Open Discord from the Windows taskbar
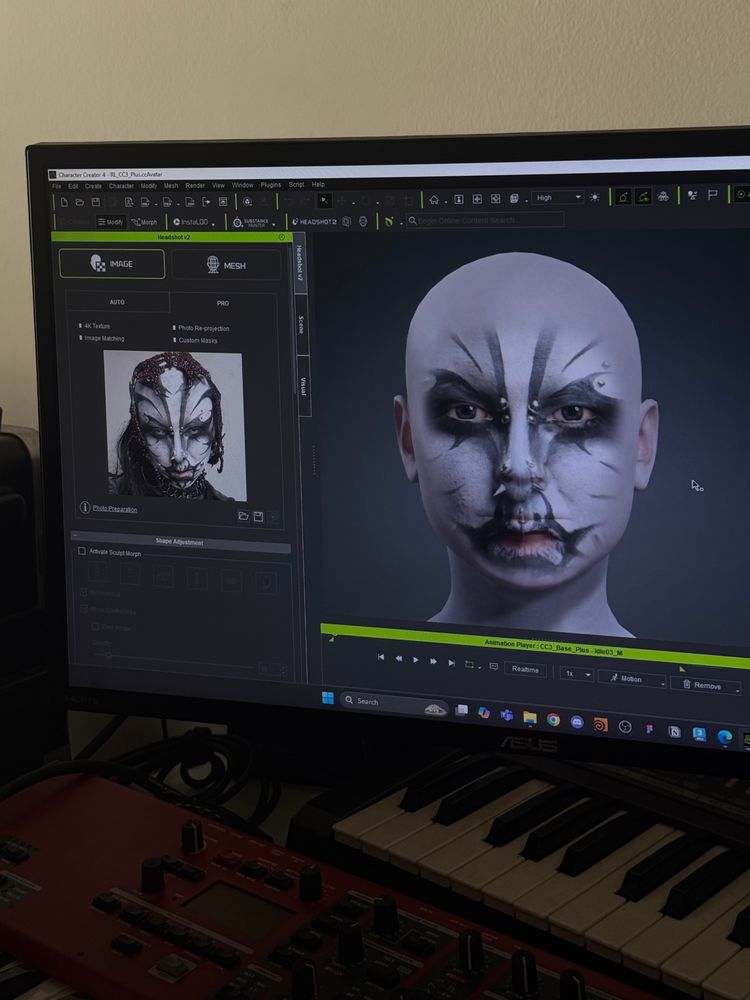Screen dimensions: 750x1000 (577, 722)
